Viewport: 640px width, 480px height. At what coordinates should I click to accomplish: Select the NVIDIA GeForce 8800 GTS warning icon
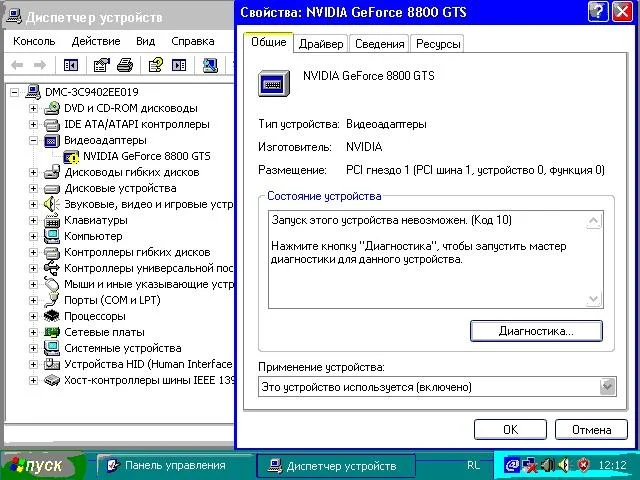click(x=71, y=156)
